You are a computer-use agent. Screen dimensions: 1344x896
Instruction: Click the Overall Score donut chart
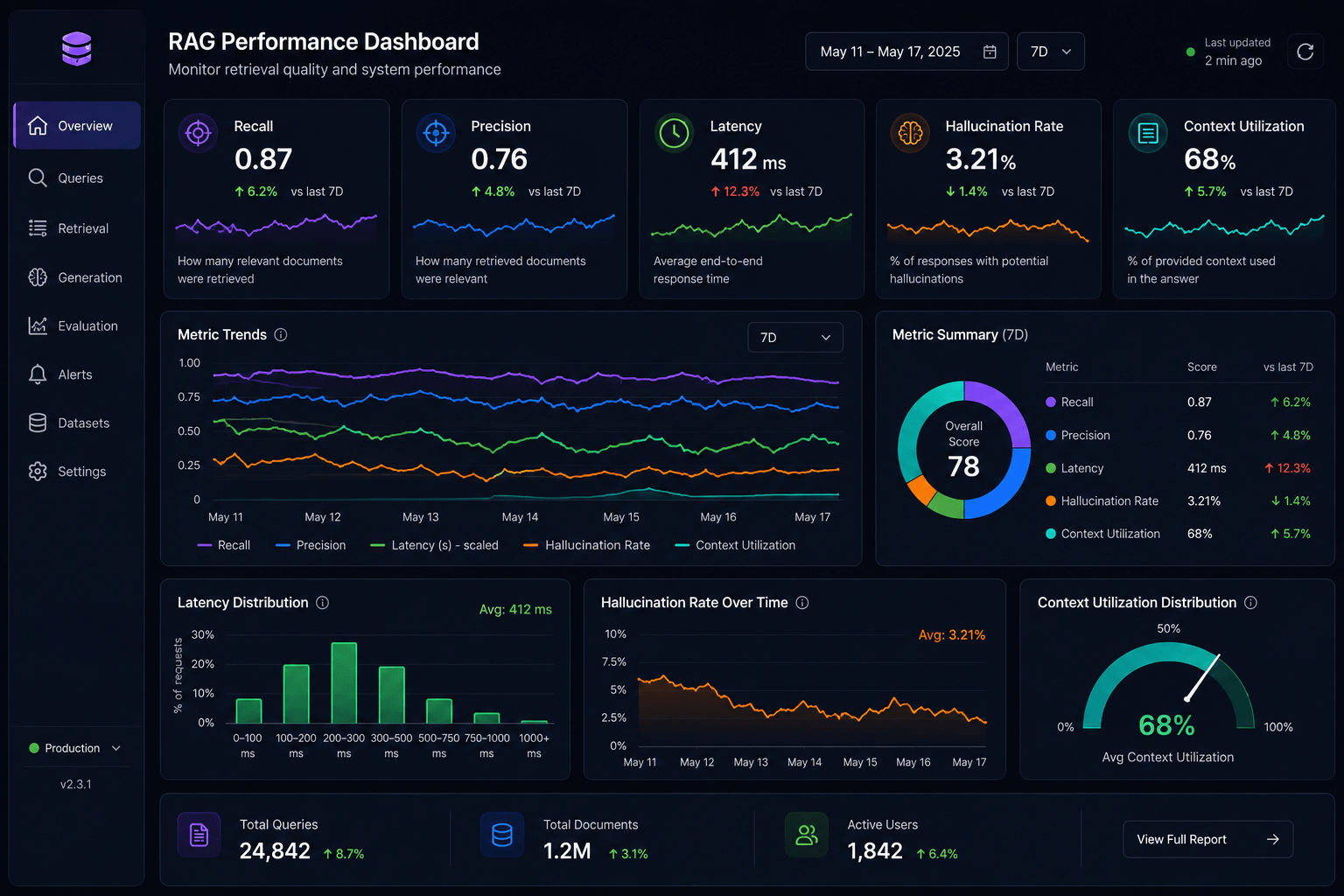tap(964, 449)
